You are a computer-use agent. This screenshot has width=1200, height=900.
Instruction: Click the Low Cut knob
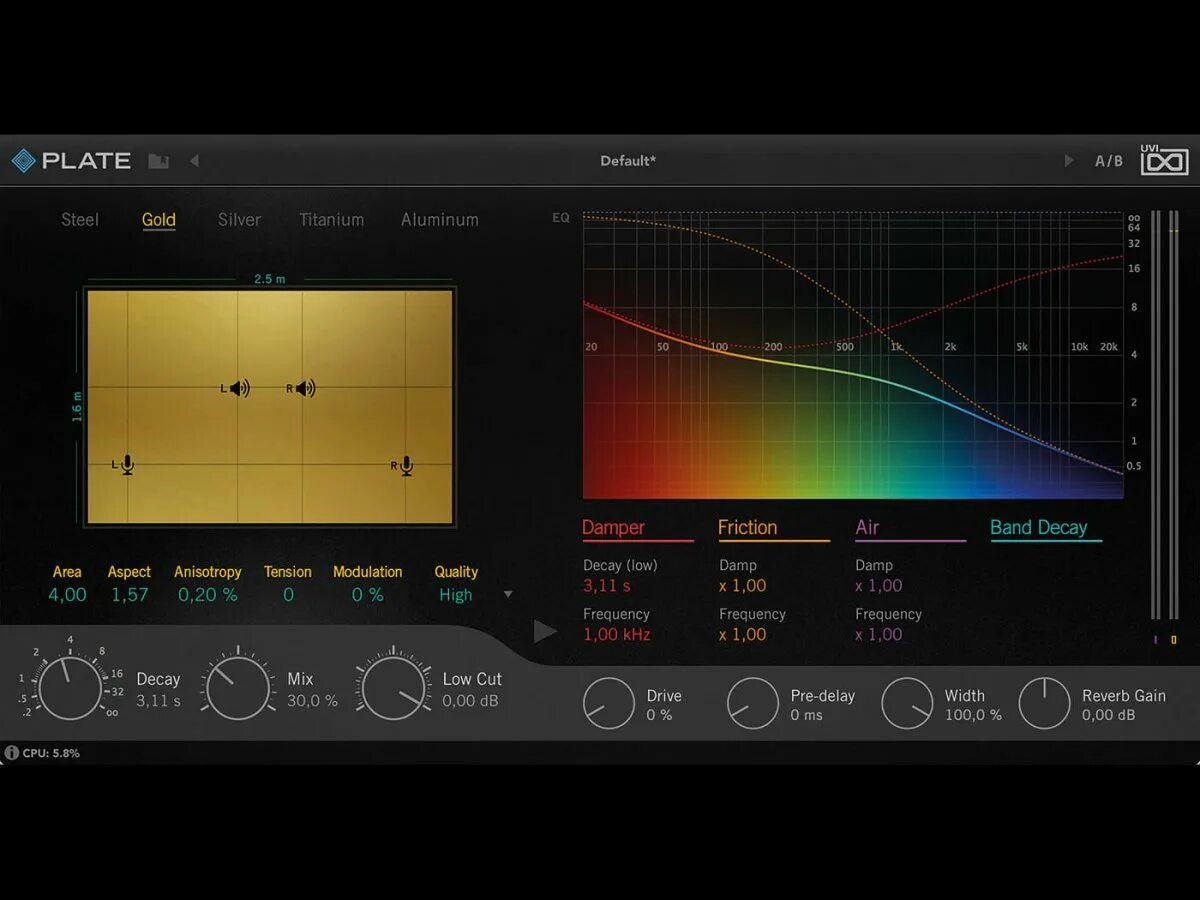click(x=395, y=686)
